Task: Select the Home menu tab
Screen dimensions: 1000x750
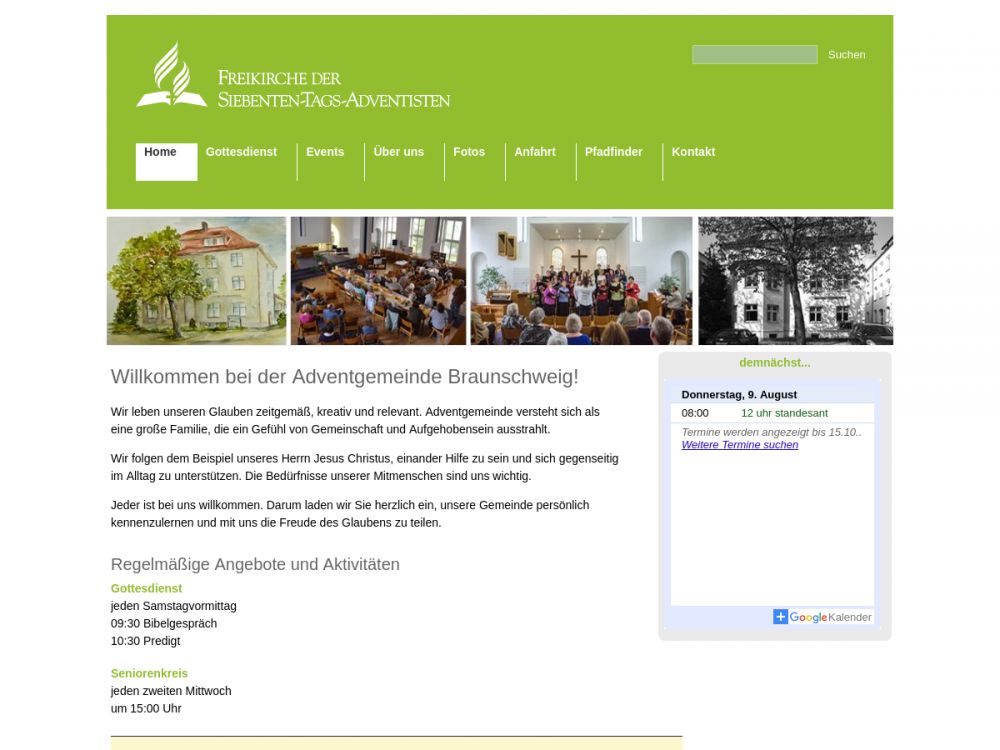Action: [x=161, y=153]
